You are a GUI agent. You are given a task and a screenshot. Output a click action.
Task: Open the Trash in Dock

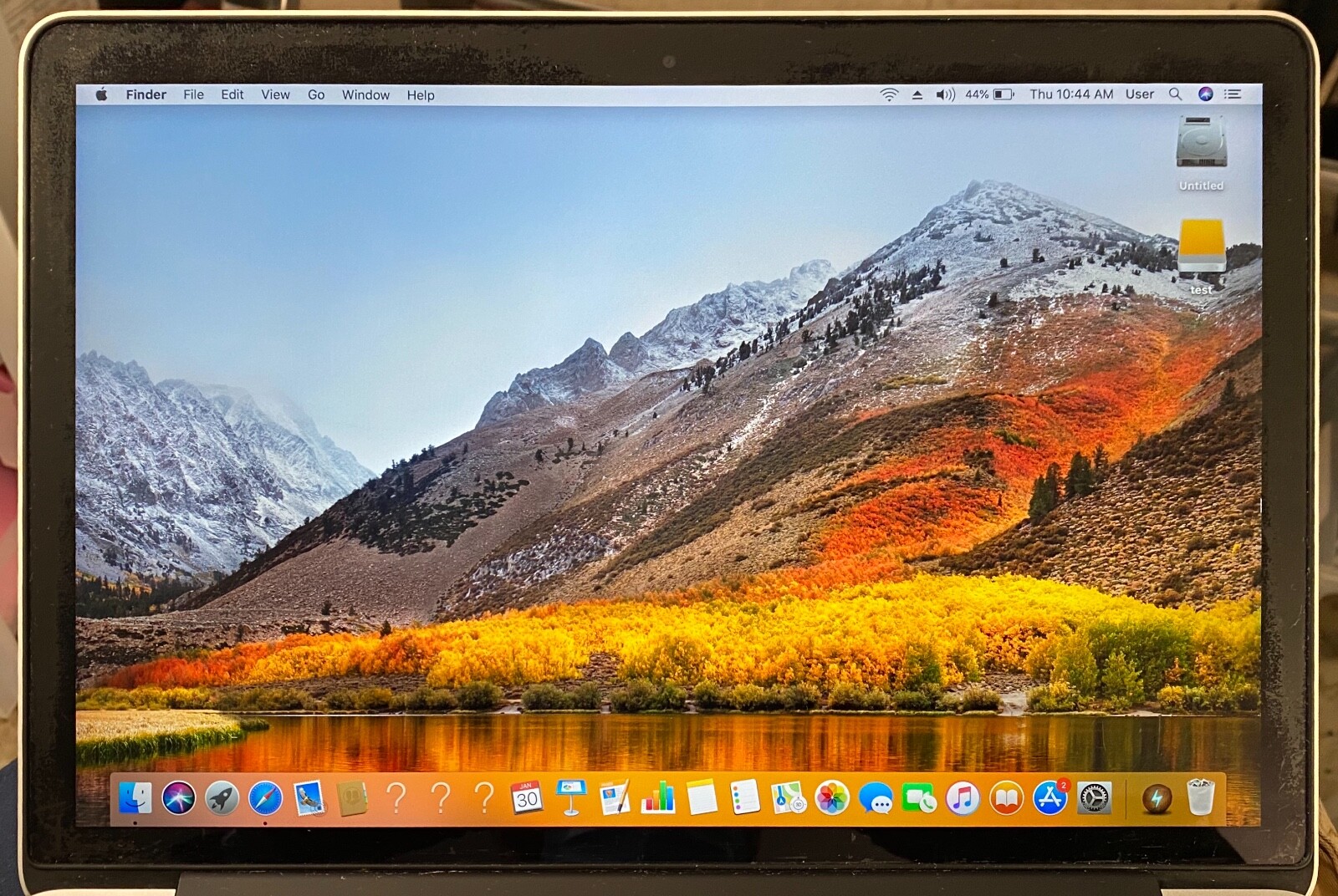[1201, 797]
